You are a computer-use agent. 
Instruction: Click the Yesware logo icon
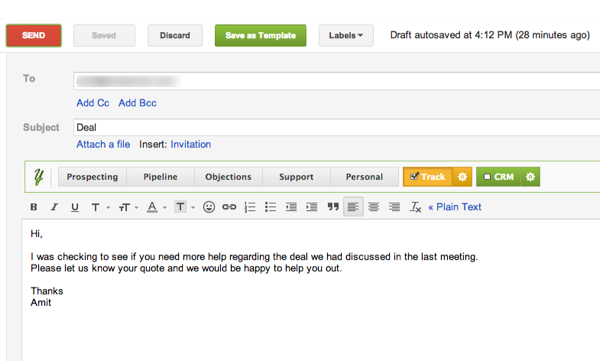tap(38, 177)
